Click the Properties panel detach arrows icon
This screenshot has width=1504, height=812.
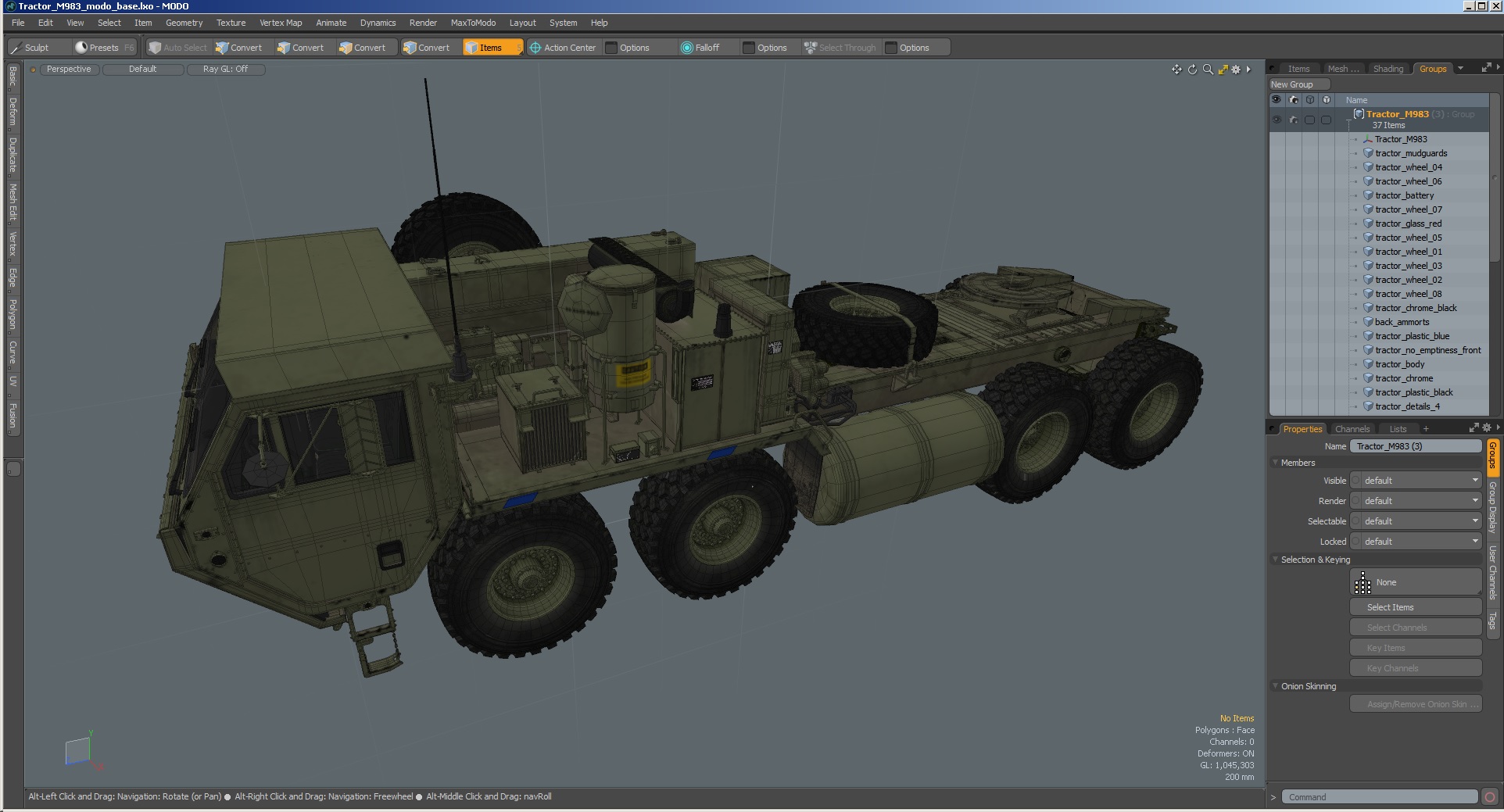click(1474, 428)
